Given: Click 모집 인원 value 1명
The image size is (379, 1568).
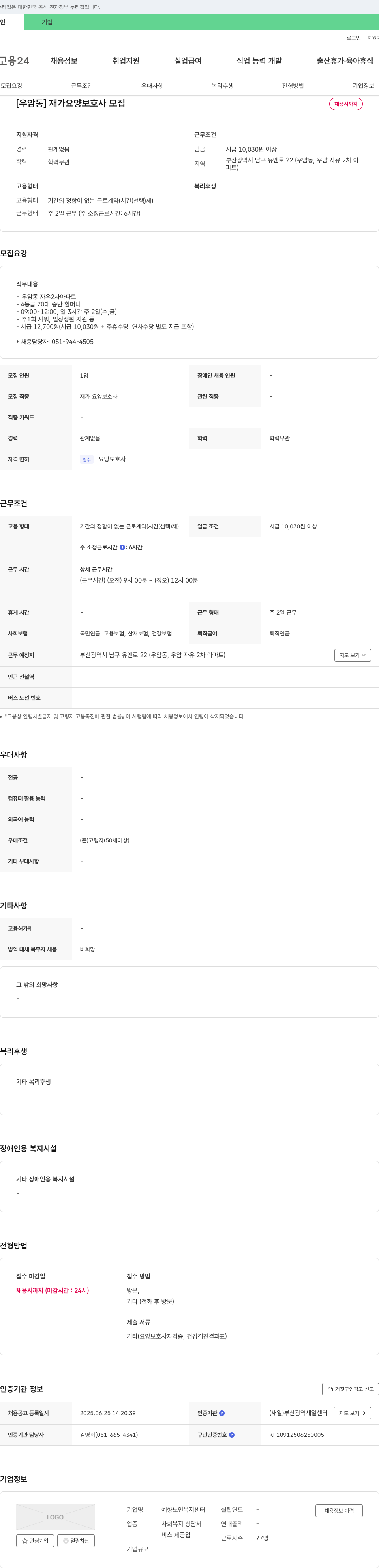Looking at the screenshot, I should click(84, 376).
